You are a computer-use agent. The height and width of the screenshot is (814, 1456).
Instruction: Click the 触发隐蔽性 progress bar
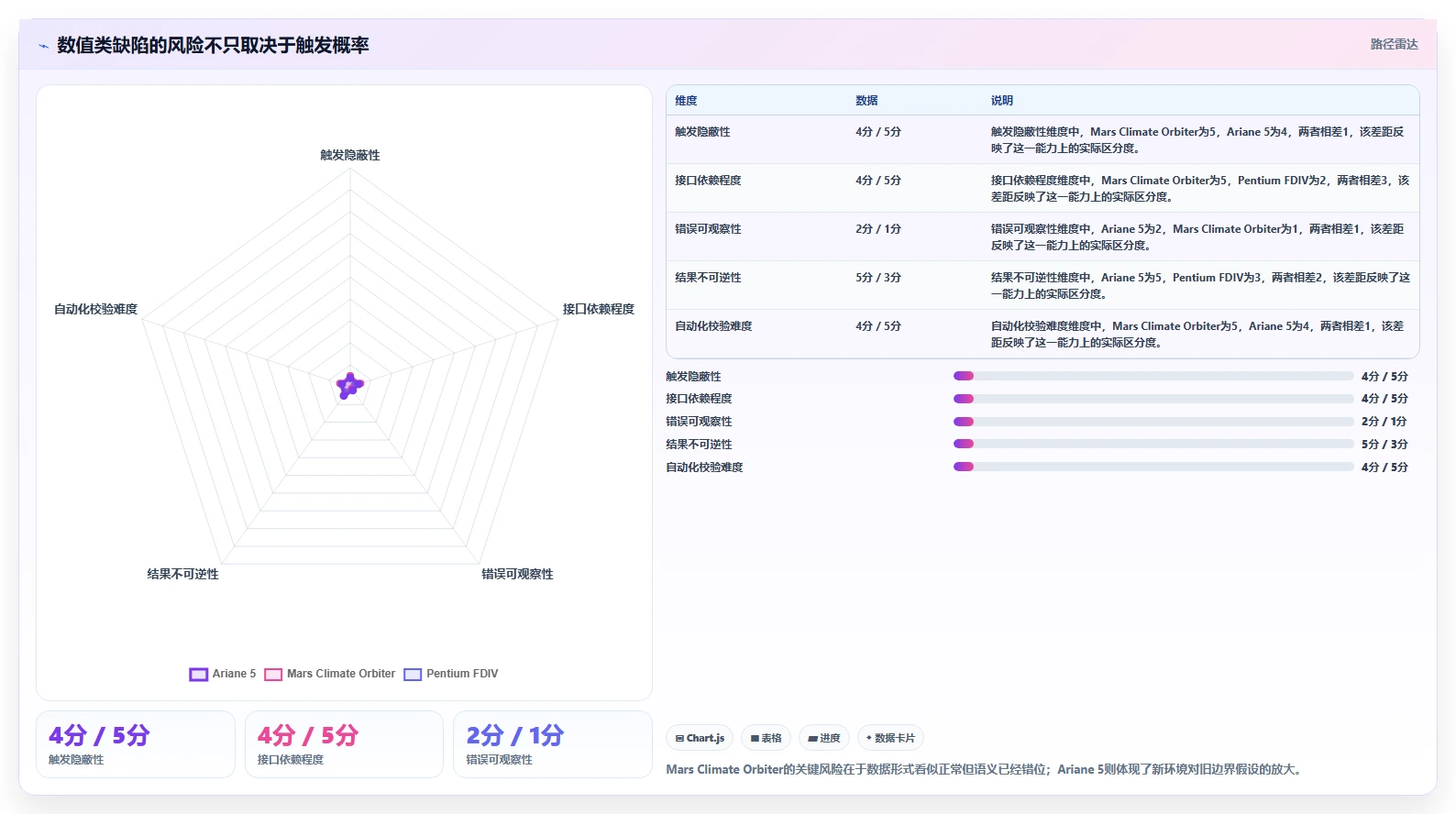coord(1153,376)
